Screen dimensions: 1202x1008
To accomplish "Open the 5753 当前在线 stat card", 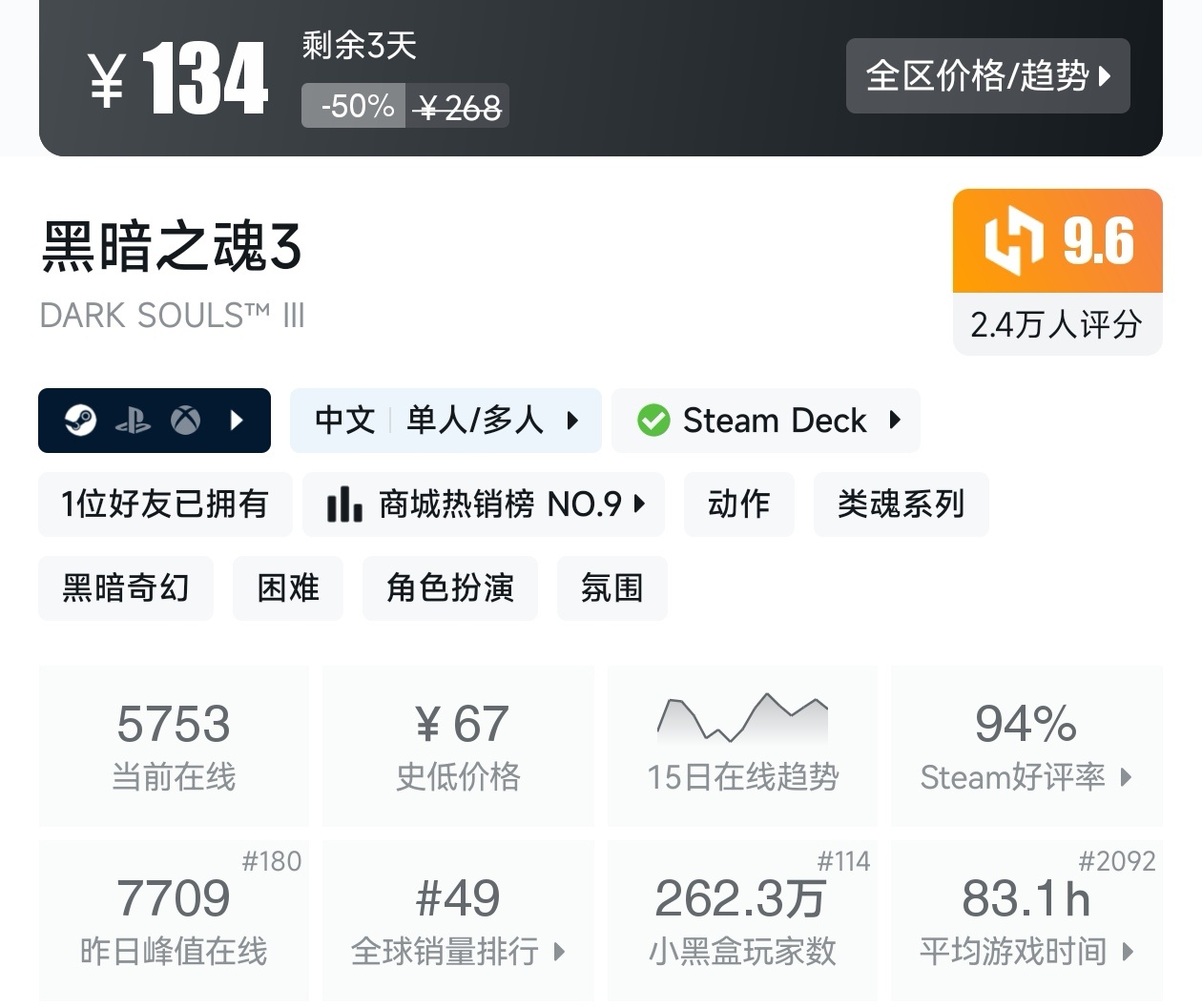I will (174, 746).
